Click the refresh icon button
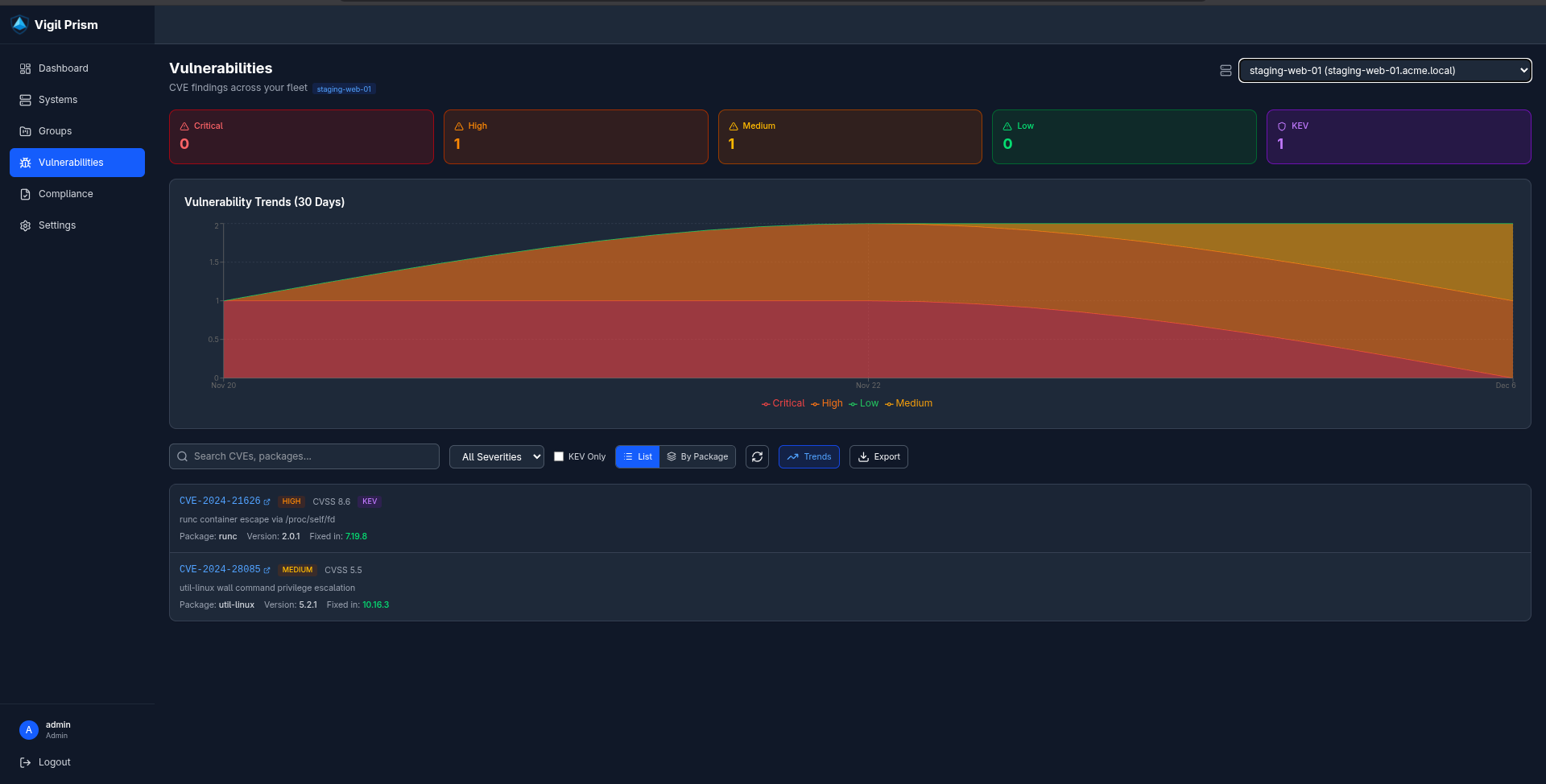1546x784 pixels. tap(757, 457)
